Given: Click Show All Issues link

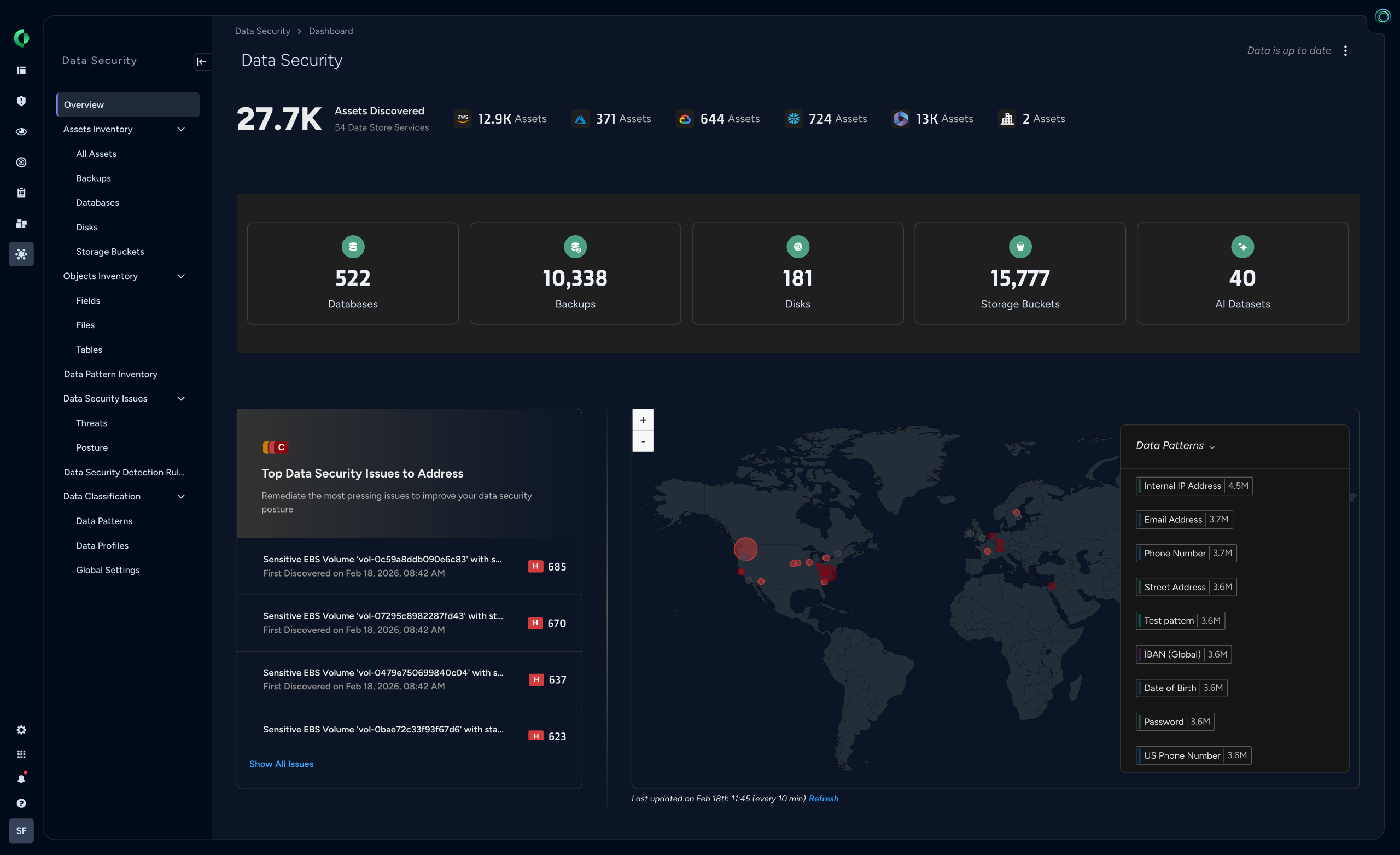Looking at the screenshot, I should pos(281,764).
